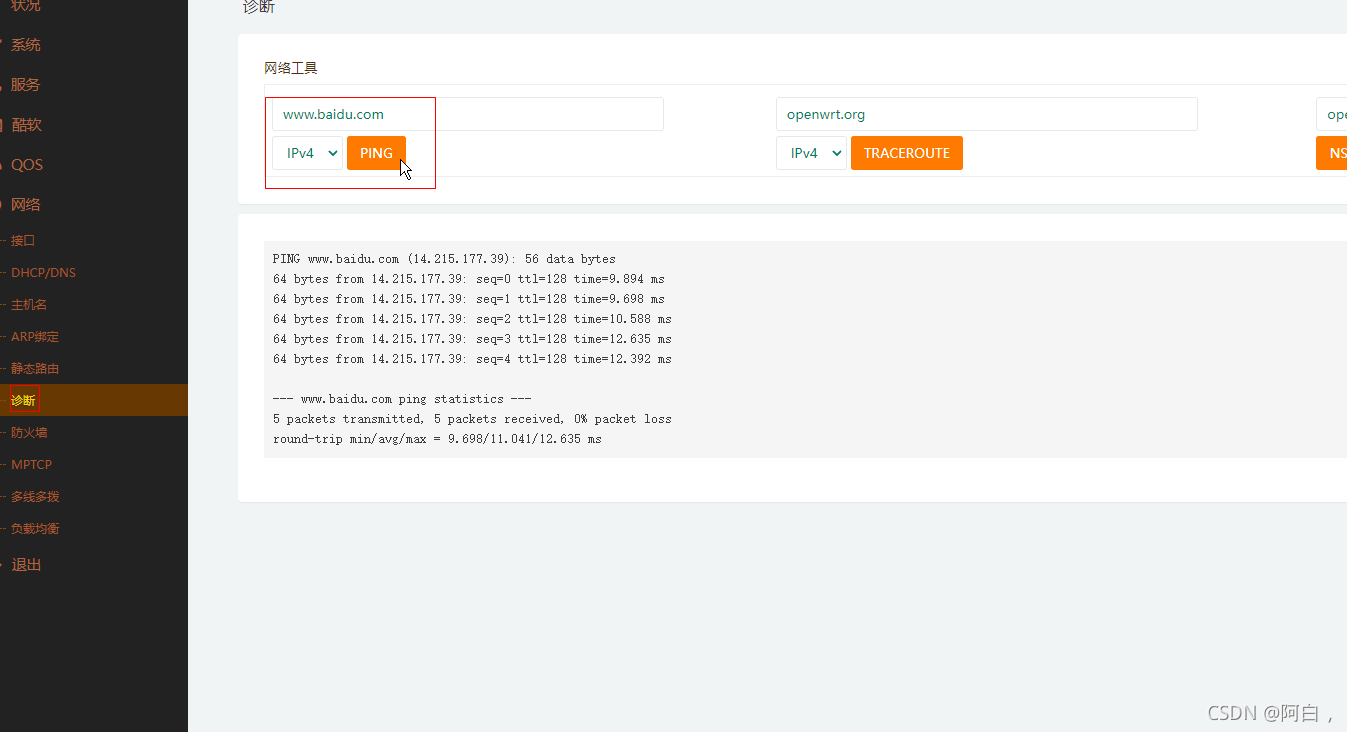The height and width of the screenshot is (732, 1347).
Task: Go to the ARP绑定 page
Action: click(35, 337)
